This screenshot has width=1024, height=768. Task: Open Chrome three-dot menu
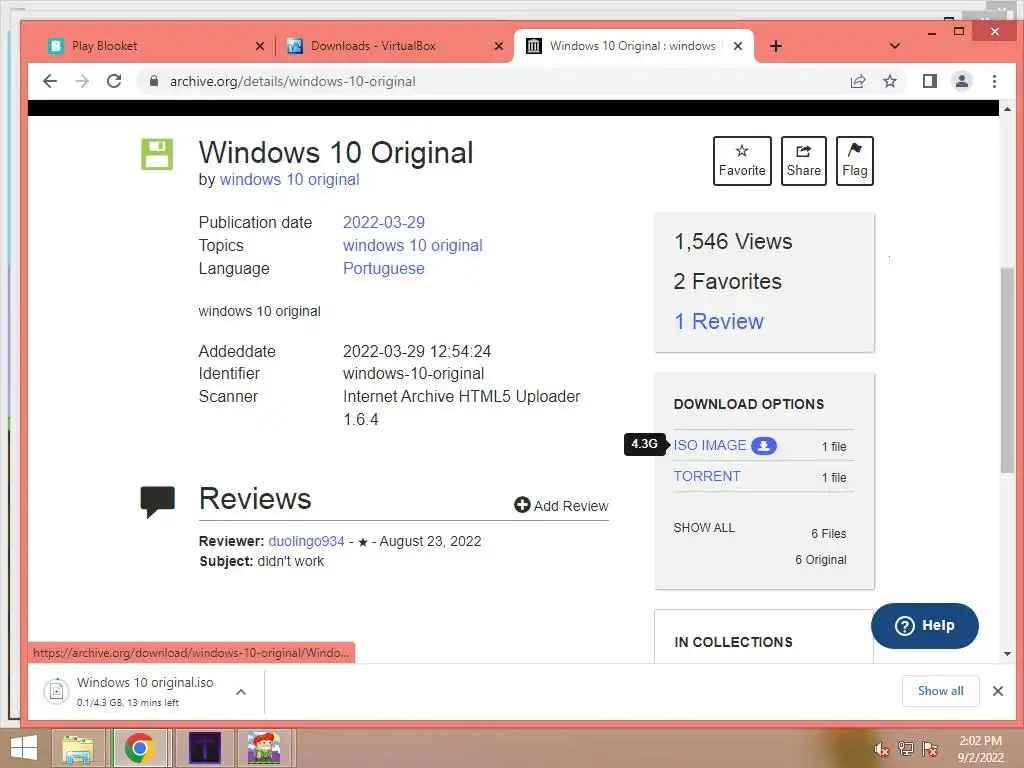click(x=994, y=81)
